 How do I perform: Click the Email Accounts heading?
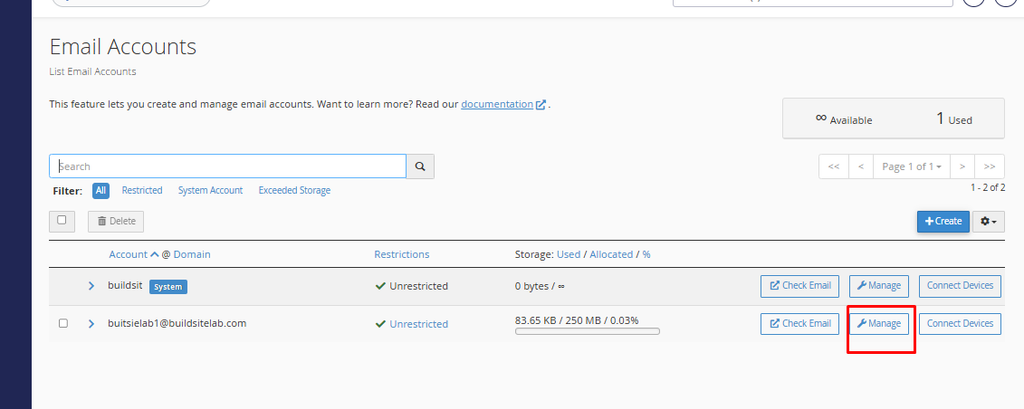point(123,46)
